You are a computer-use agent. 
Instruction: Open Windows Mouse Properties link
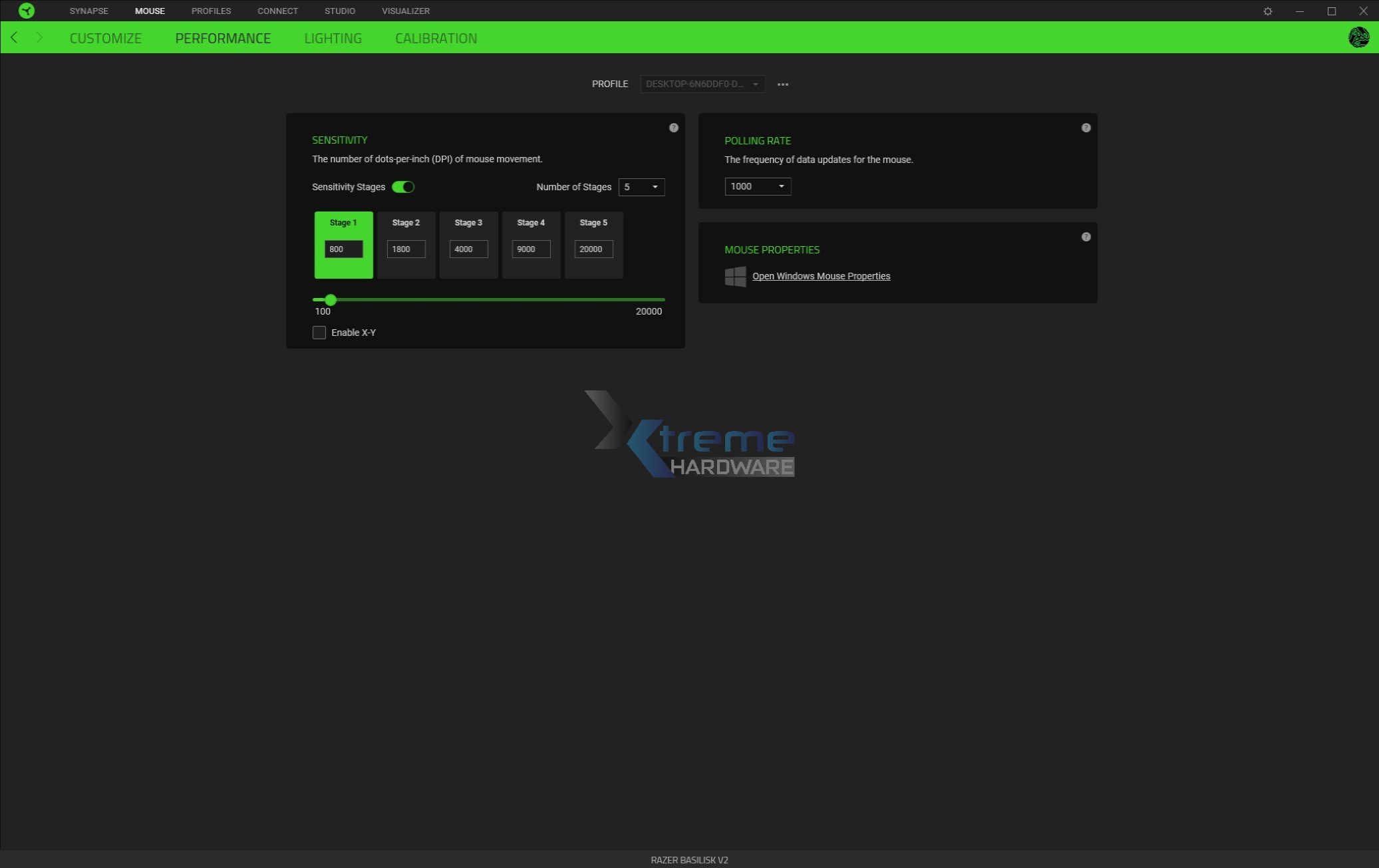tap(821, 276)
